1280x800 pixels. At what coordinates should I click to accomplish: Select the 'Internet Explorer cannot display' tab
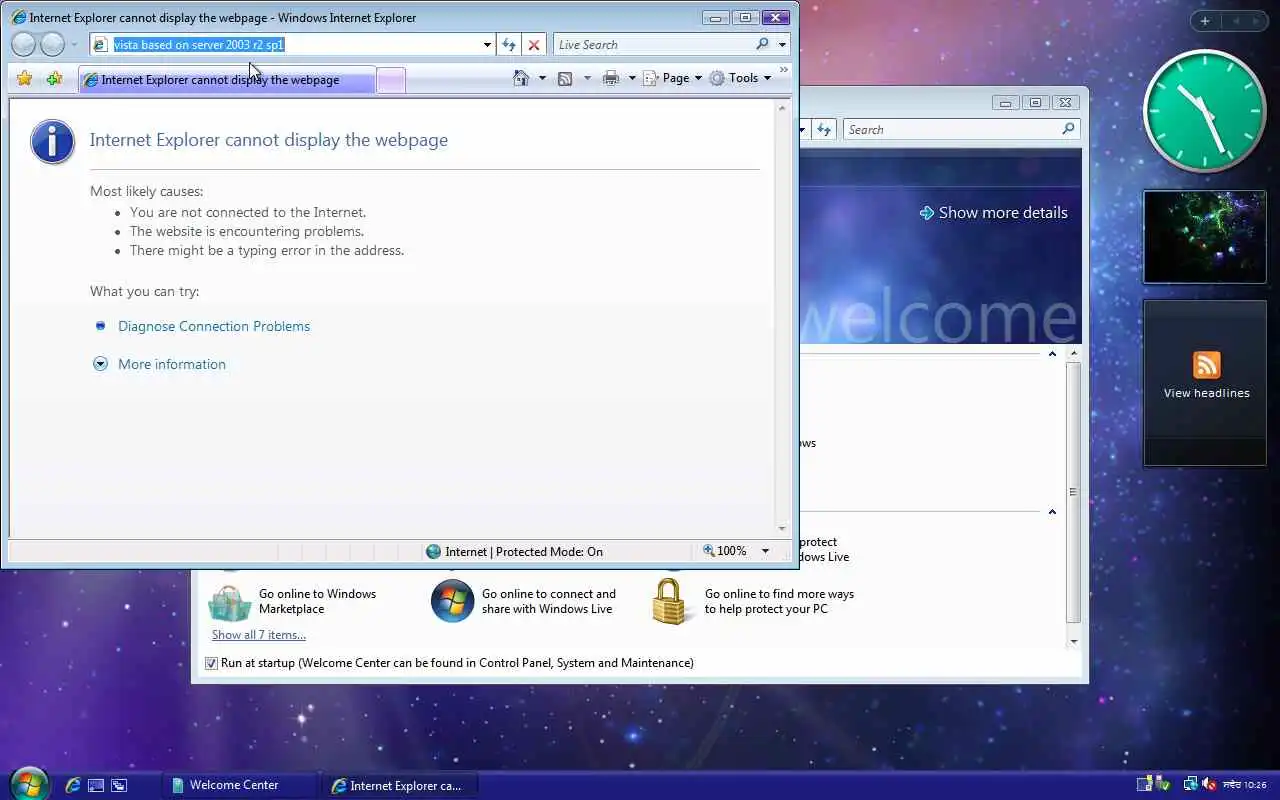(227, 80)
